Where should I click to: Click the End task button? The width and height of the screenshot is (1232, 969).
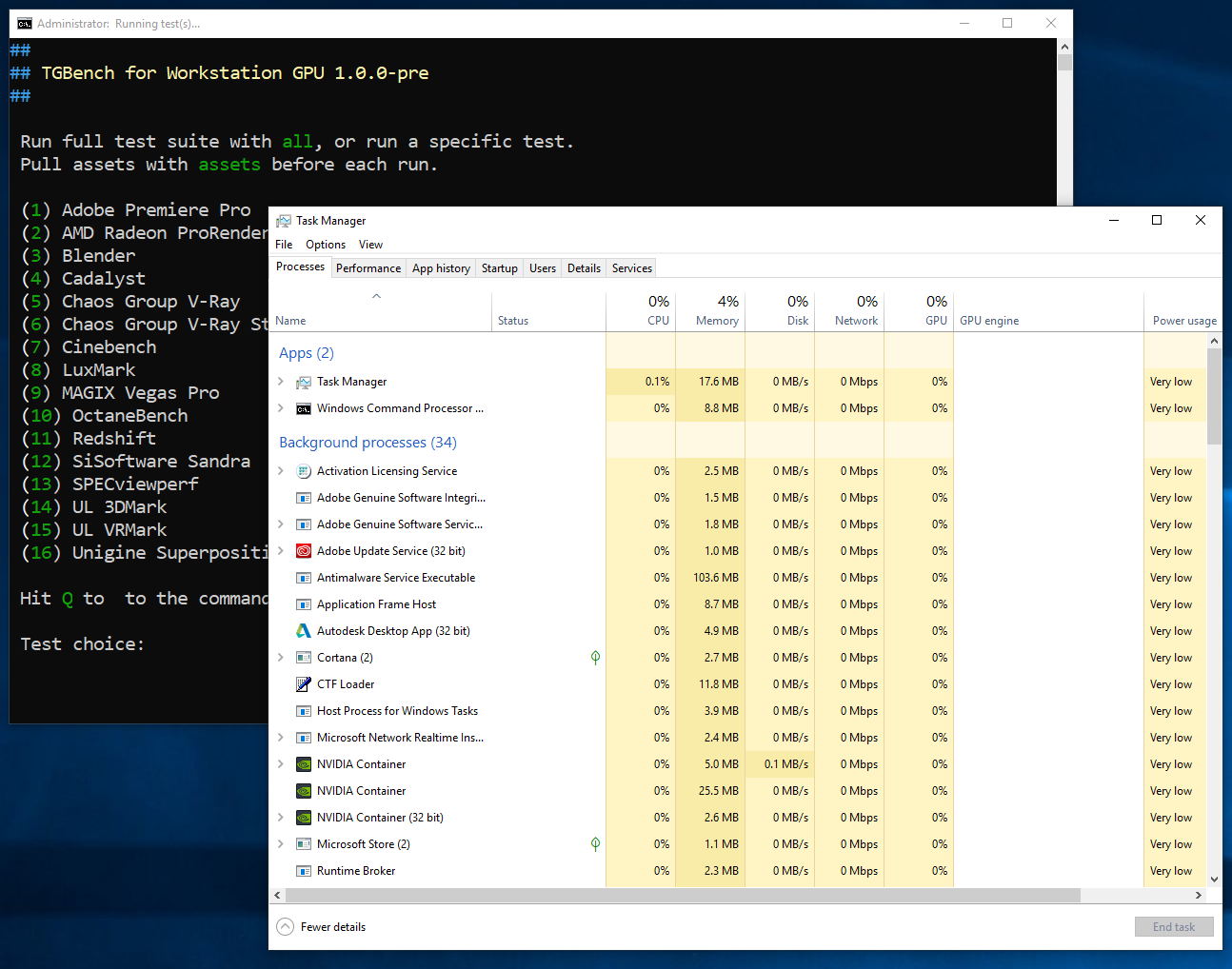[1174, 927]
